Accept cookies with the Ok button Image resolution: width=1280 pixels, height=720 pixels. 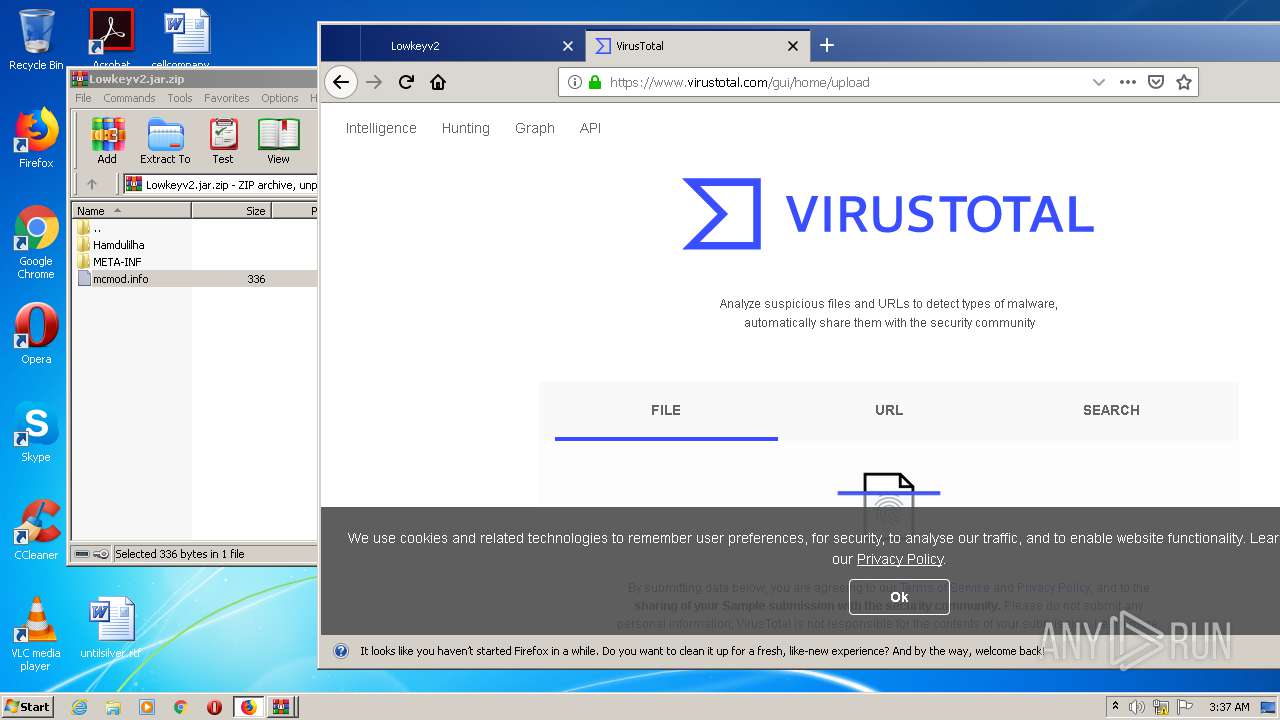[x=899, y=597]
